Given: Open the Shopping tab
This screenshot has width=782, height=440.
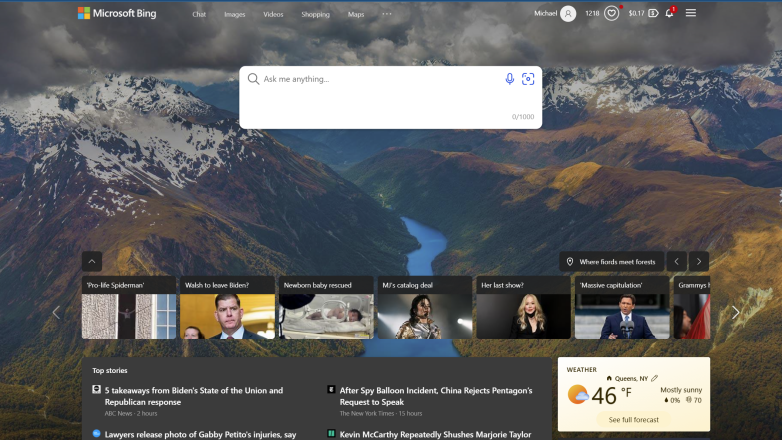Looking at the screenshot, I should [x=315, y=14].
